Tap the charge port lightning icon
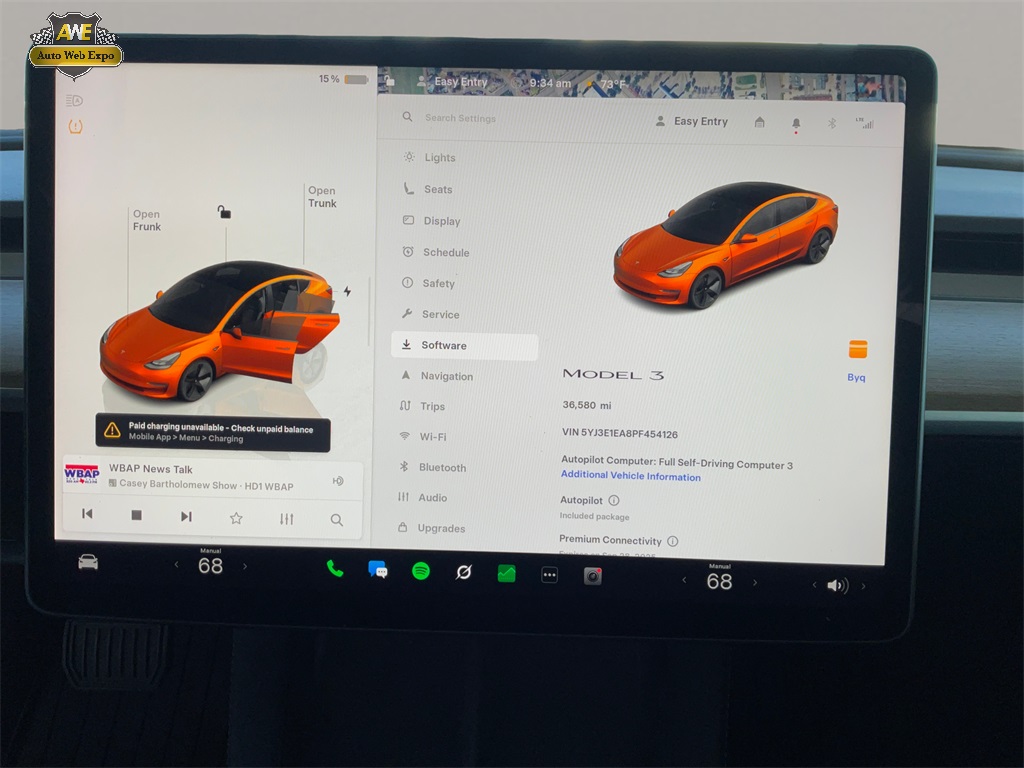Image resolution: width=1024 pixels, height=768 pixels. click(347, 291)
